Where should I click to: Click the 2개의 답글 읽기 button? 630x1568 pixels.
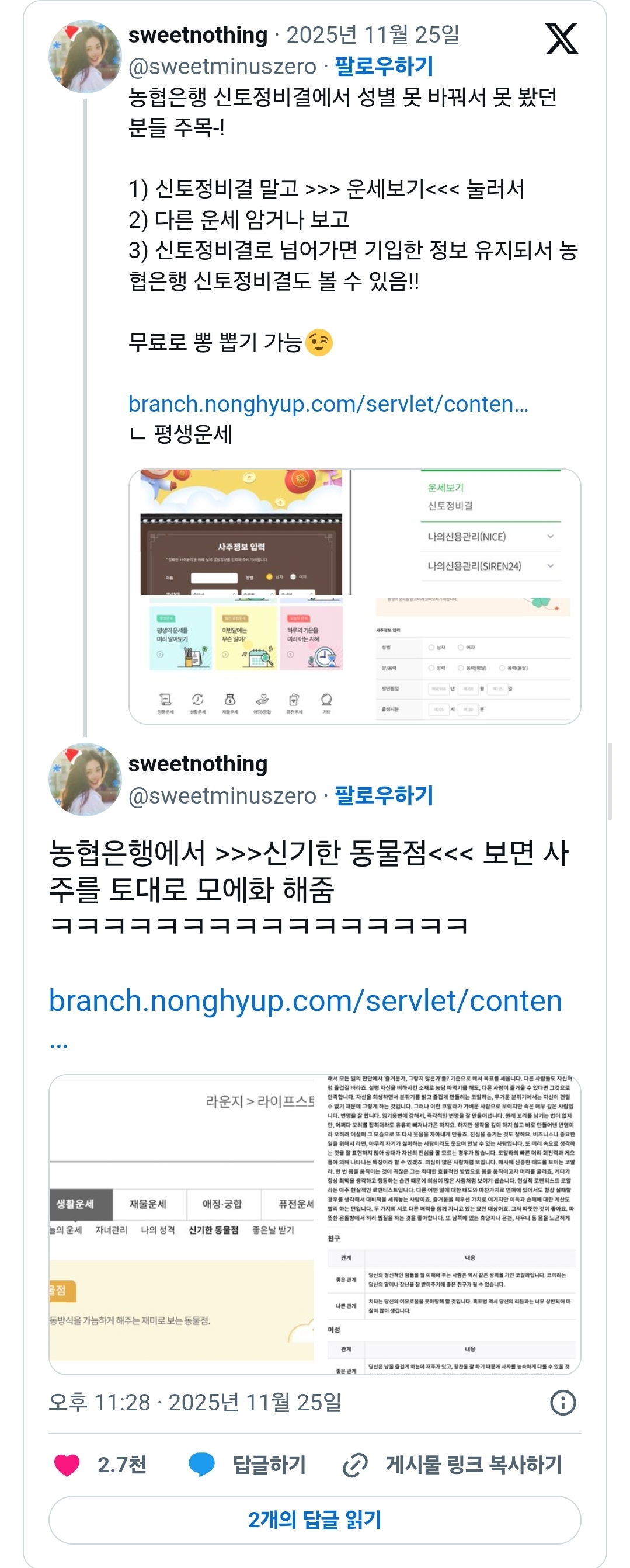click(x=315, y=1520)
